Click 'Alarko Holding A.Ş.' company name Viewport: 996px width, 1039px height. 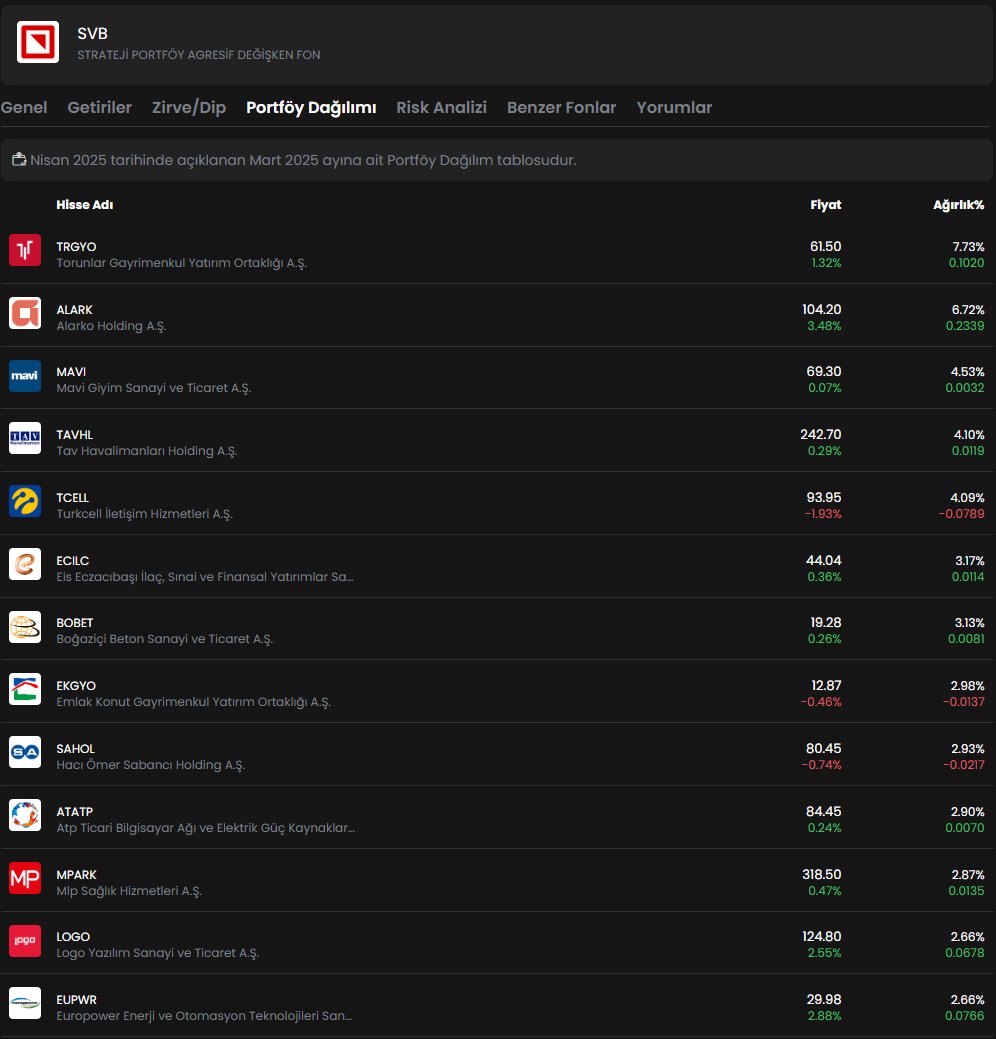pyautogui.click(x=111, y=326)
